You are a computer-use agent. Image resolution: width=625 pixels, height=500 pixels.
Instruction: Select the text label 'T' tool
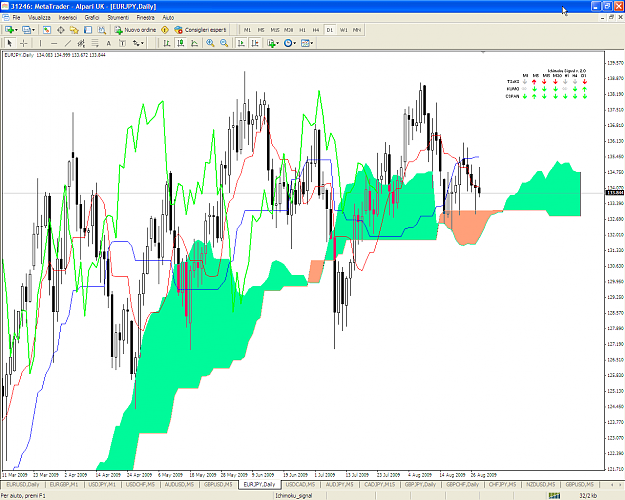click(x=122, y=43)
